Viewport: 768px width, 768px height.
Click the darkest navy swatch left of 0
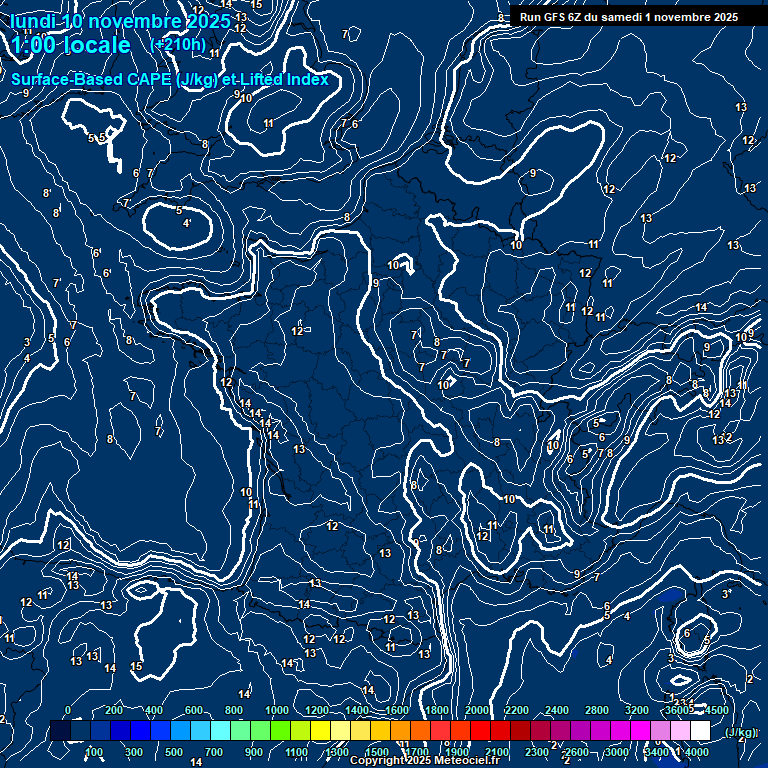pyautogui.click(x=60, y=730)
